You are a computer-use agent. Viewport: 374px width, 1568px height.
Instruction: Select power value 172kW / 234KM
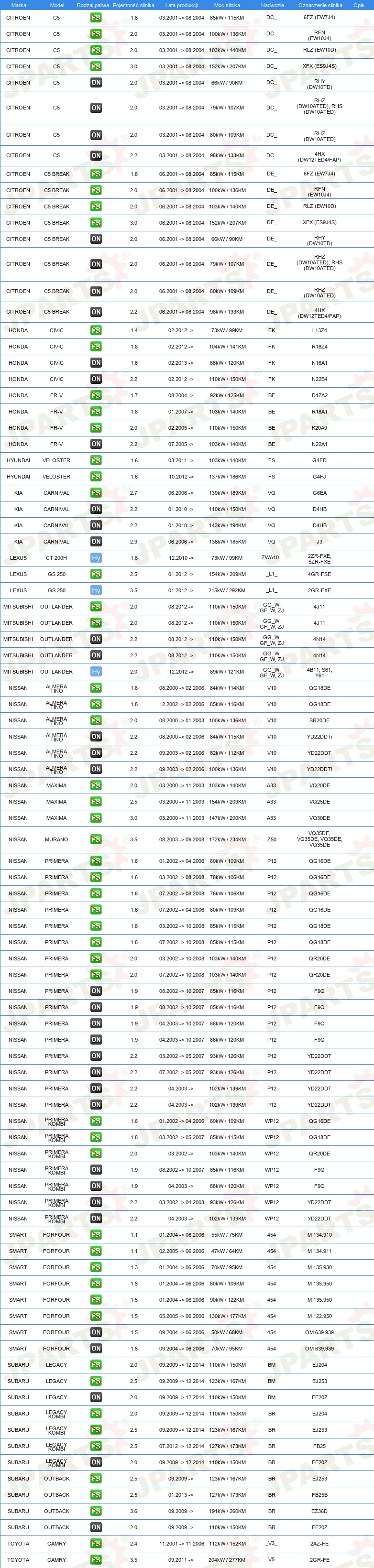point(227,839)
